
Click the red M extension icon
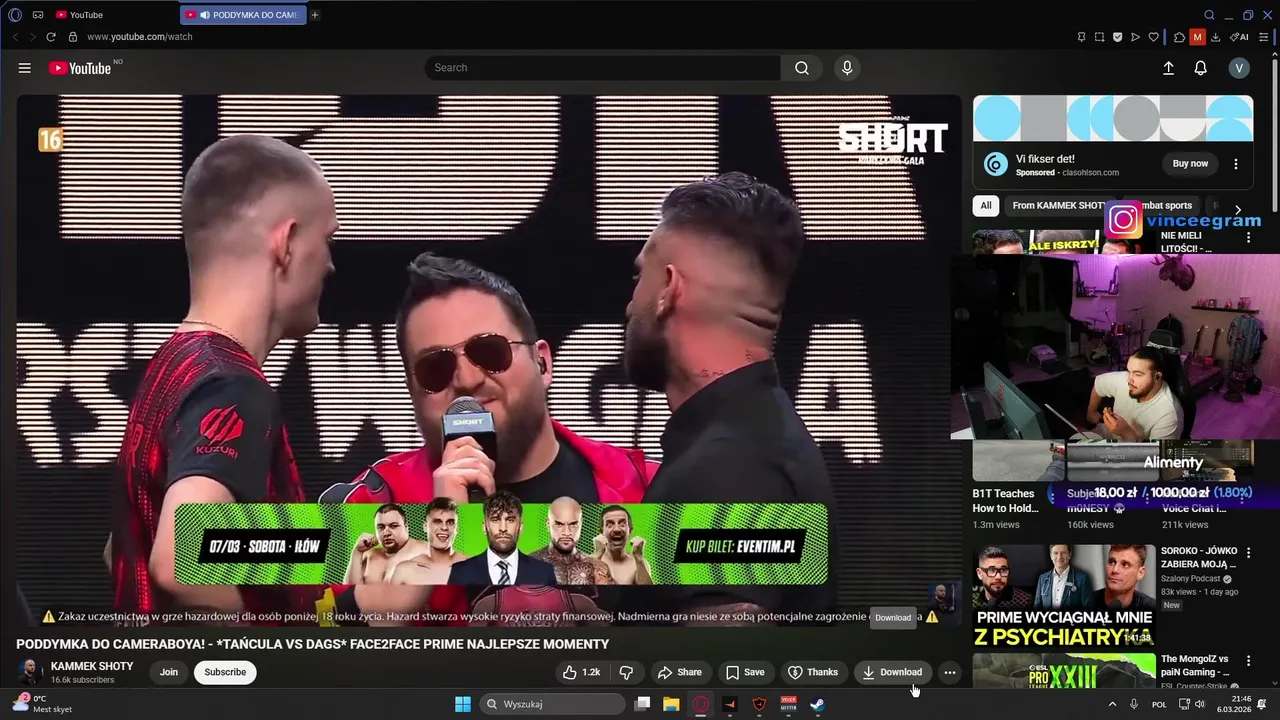(x=1197, y=37)
